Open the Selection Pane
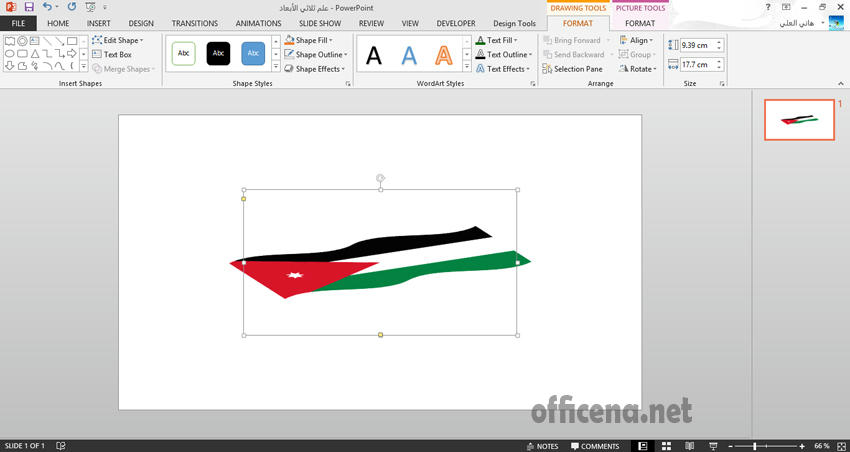This screenshot has height=452, width=850. point(572,69)
